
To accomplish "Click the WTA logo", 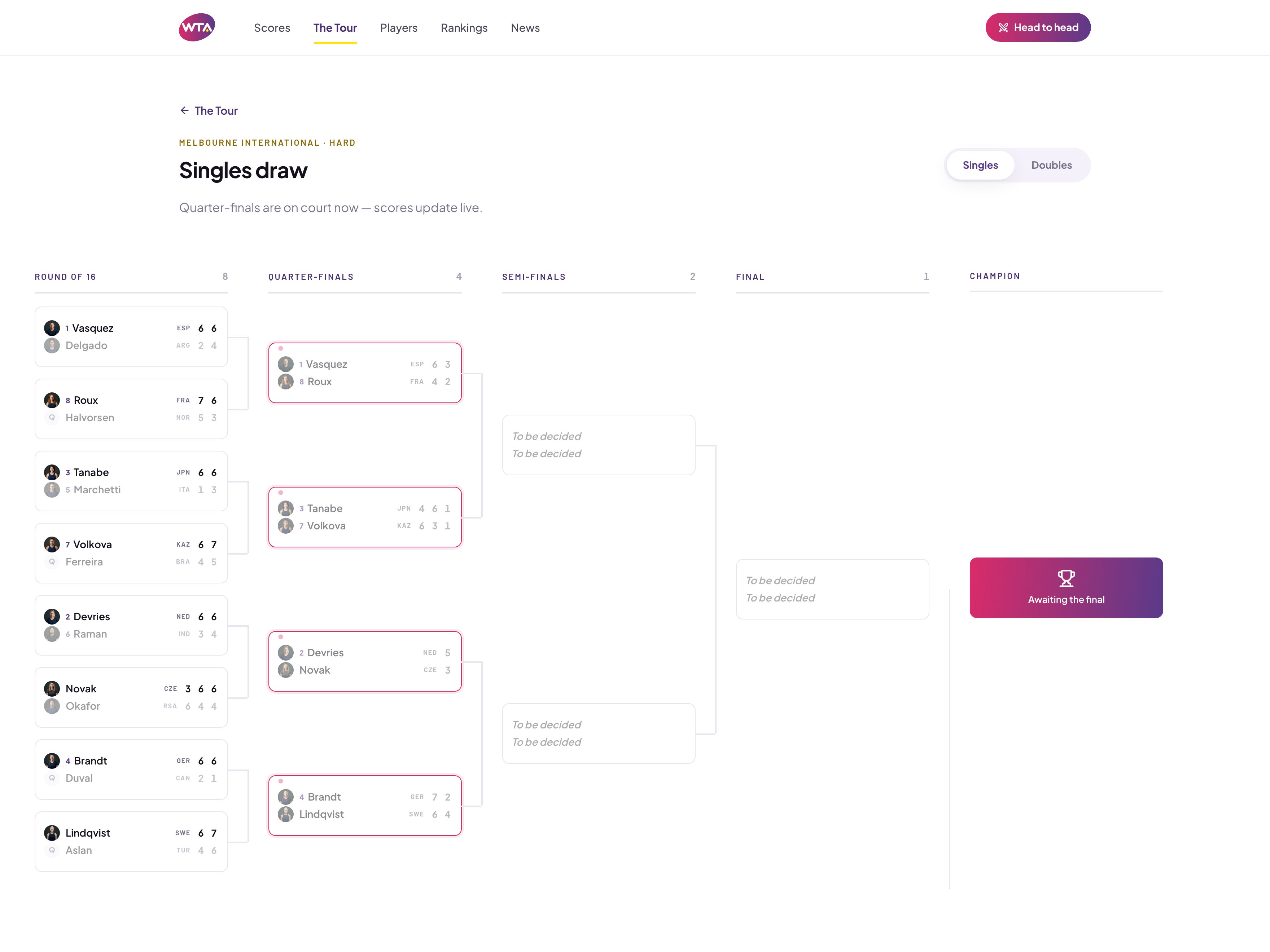I will pos(197,27).
